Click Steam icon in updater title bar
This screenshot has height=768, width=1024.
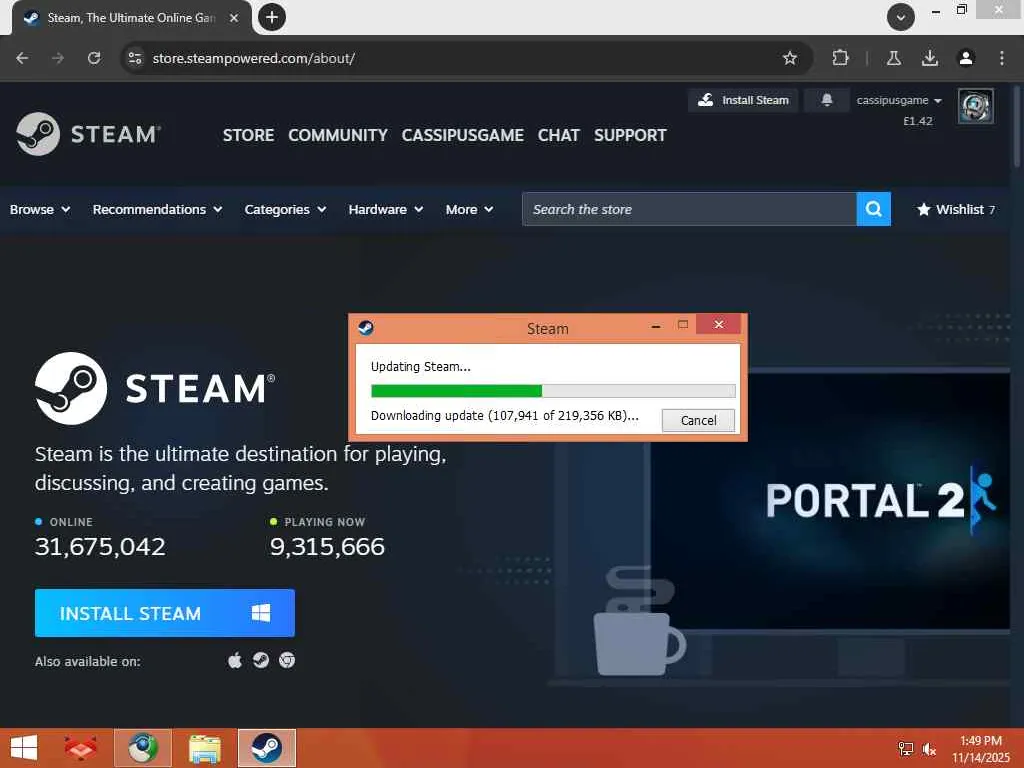[366, 327]
